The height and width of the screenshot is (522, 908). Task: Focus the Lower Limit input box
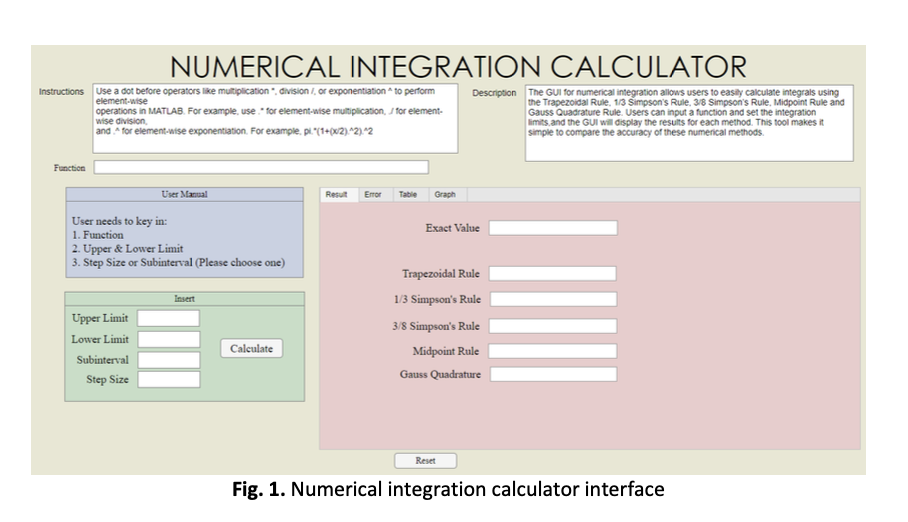point(168,340)
